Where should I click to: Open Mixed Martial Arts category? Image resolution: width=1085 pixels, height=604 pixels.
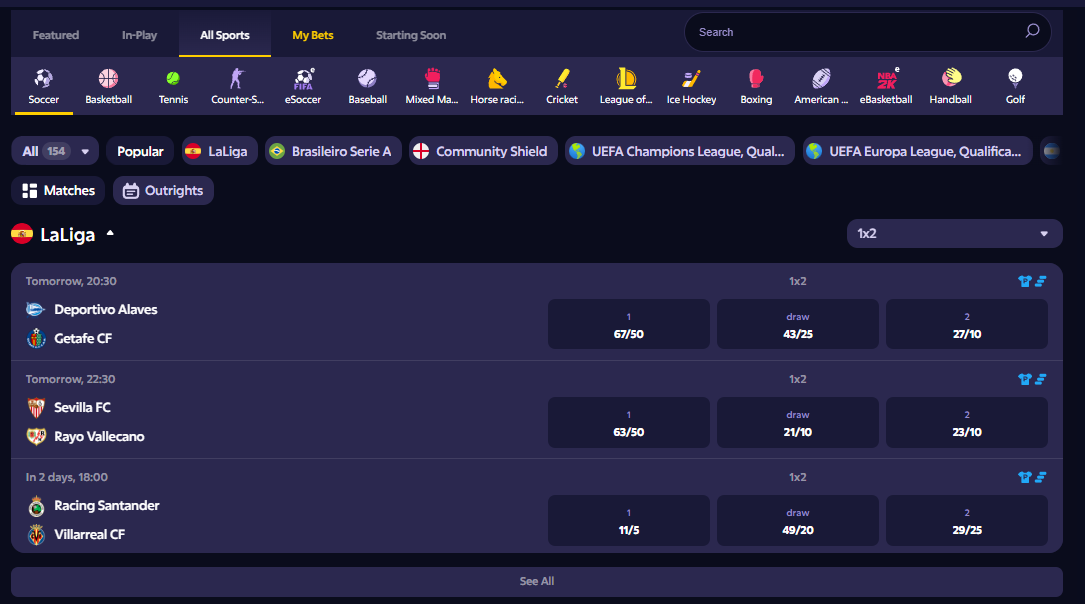pos(432,78)
